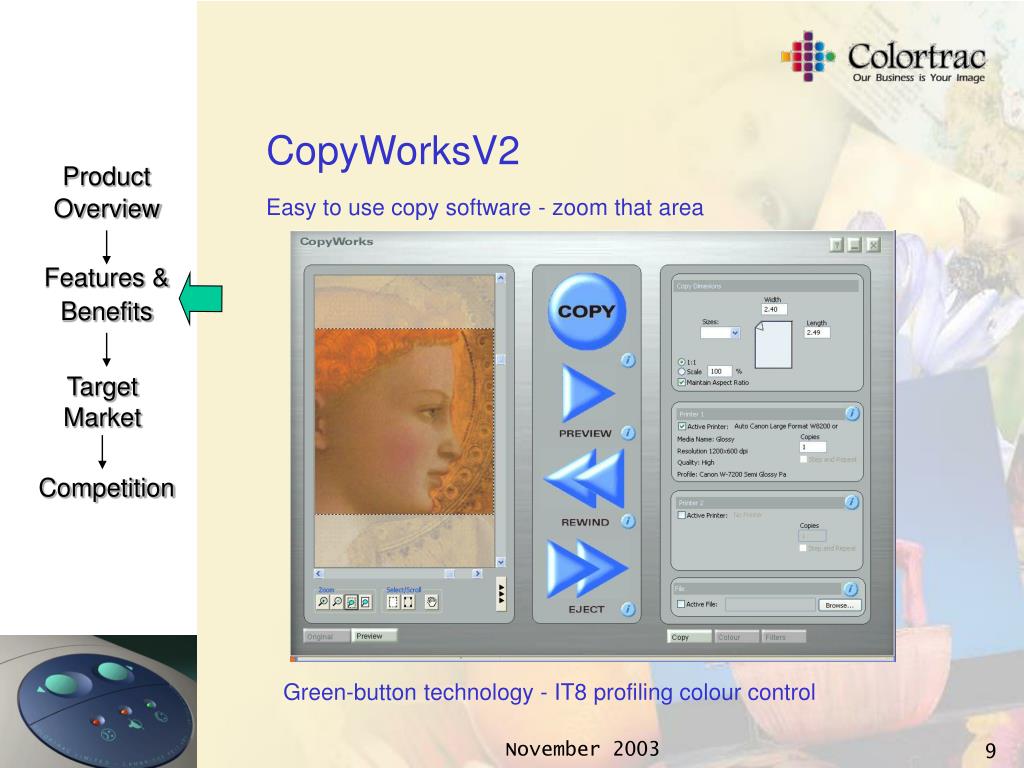Click the horizontal scrollbar thumb

(x=449, y=573)
